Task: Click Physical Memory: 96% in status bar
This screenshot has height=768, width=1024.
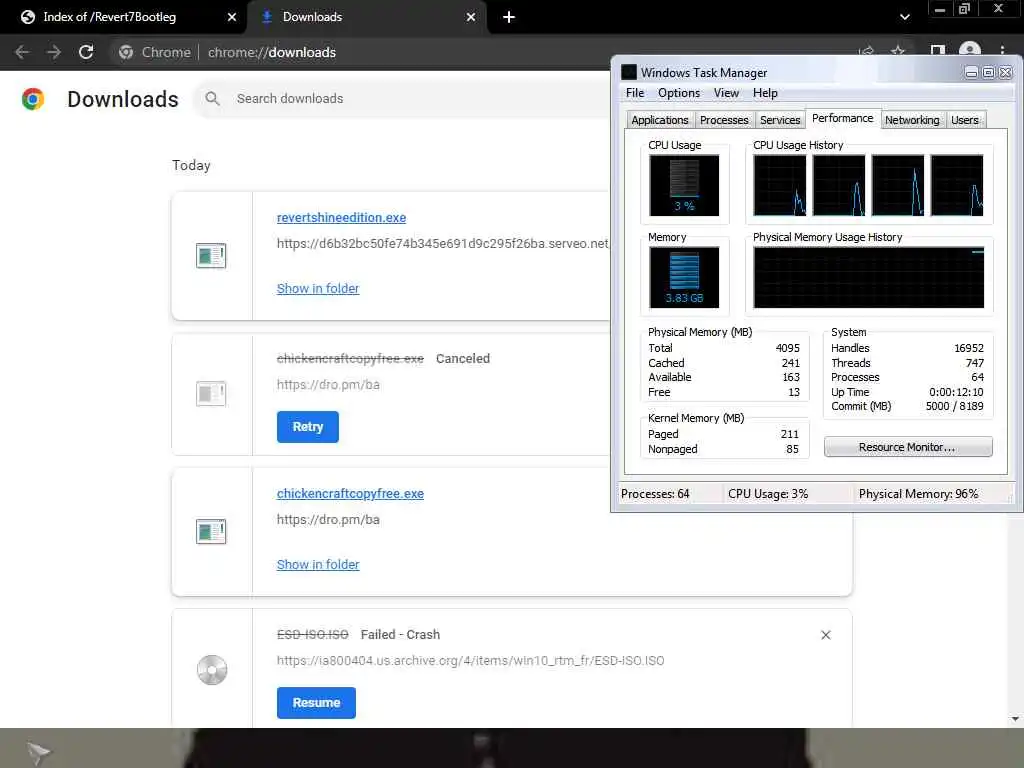Action: pos(918,494)
